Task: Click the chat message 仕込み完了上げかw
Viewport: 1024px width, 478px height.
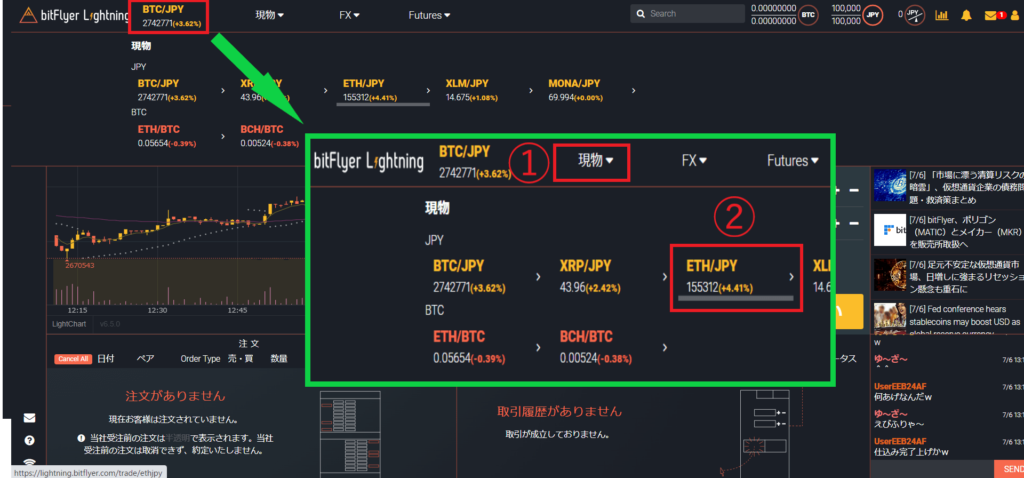Action: pos(911,452)
